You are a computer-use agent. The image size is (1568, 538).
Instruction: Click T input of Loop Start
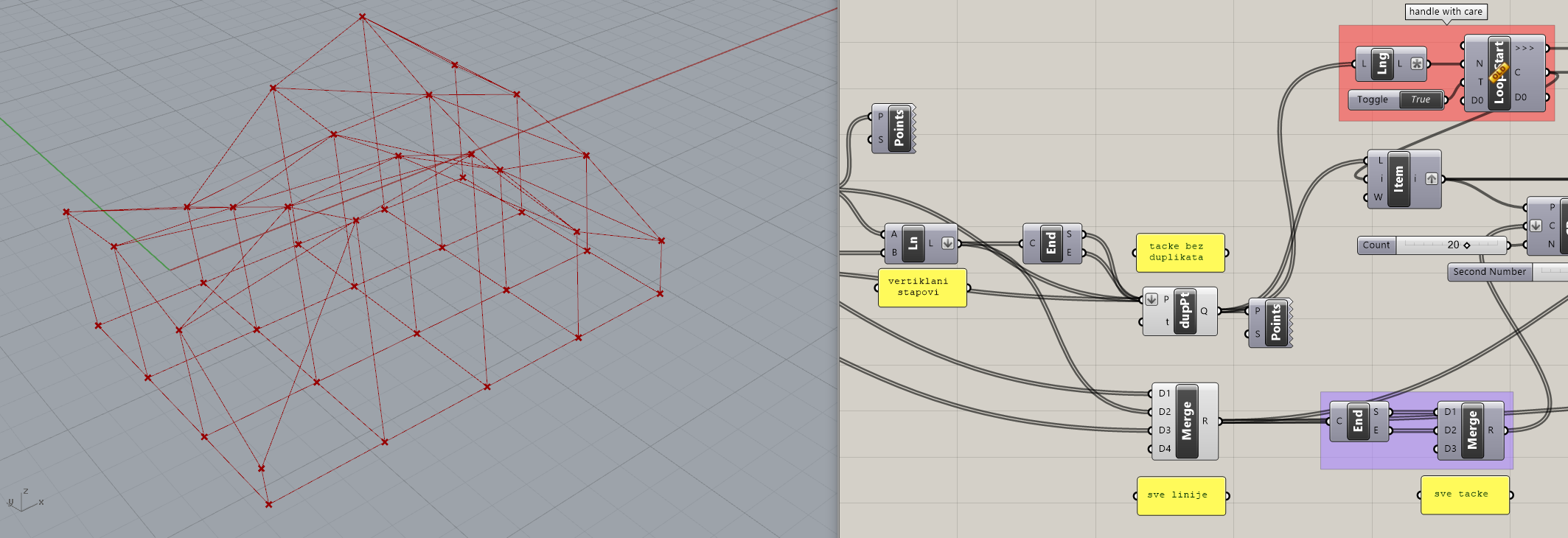[x=1480, y=82]
